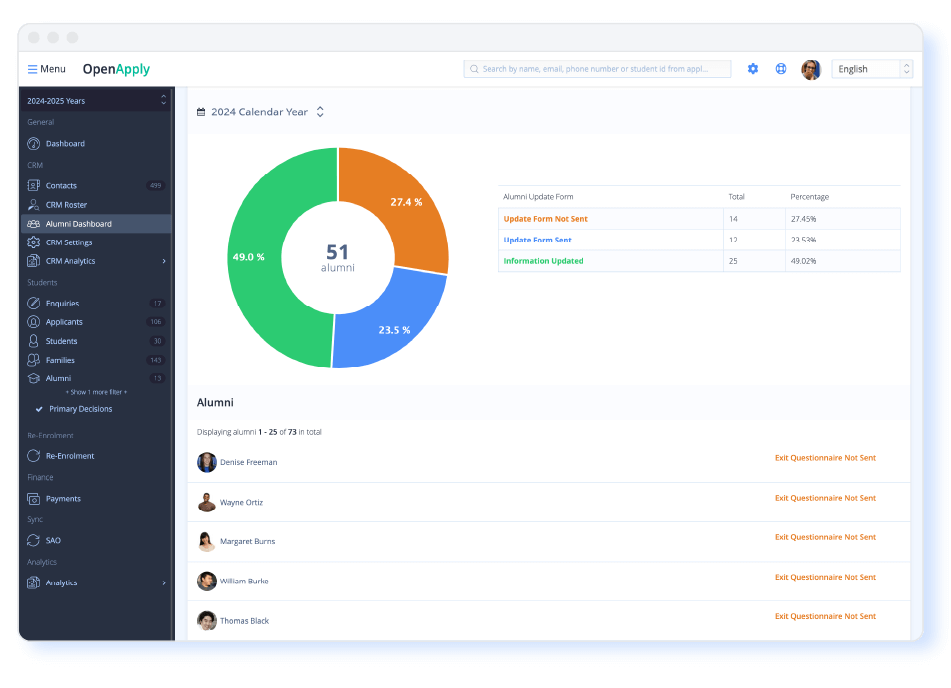The image size is (951, 688).
Task: Open the English language dropdown
Action: point(872,69)
